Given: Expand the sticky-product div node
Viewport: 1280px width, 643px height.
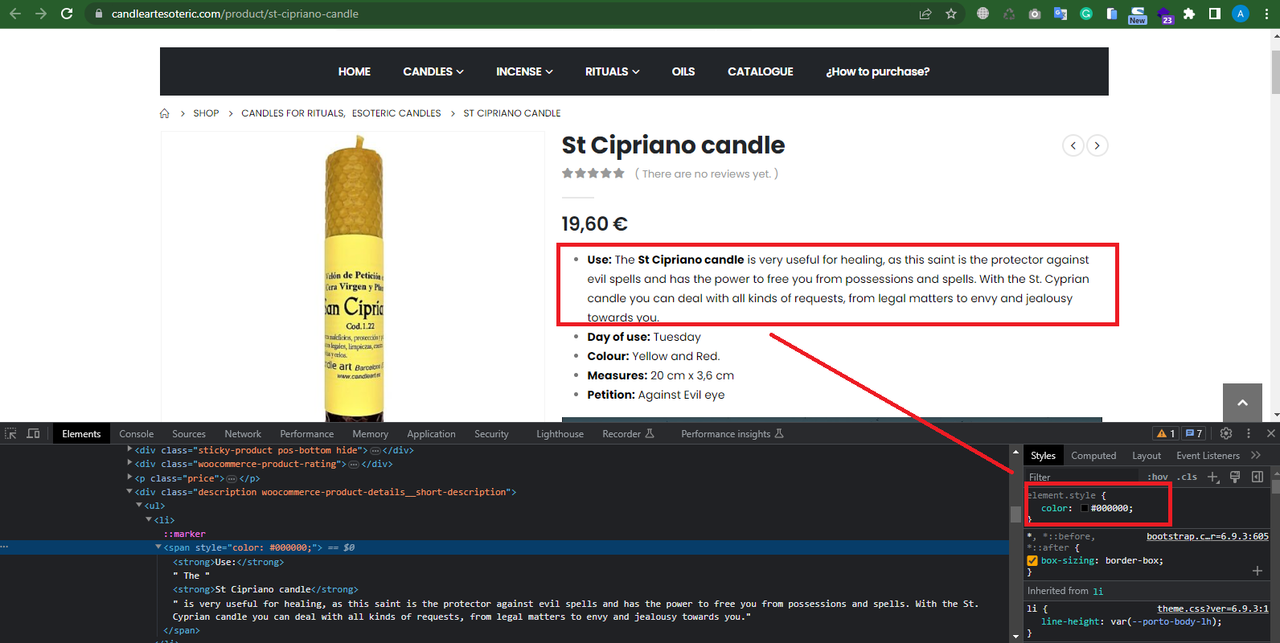Looking at the screenshot, I should pyautogui.click(x=129, y=450).
